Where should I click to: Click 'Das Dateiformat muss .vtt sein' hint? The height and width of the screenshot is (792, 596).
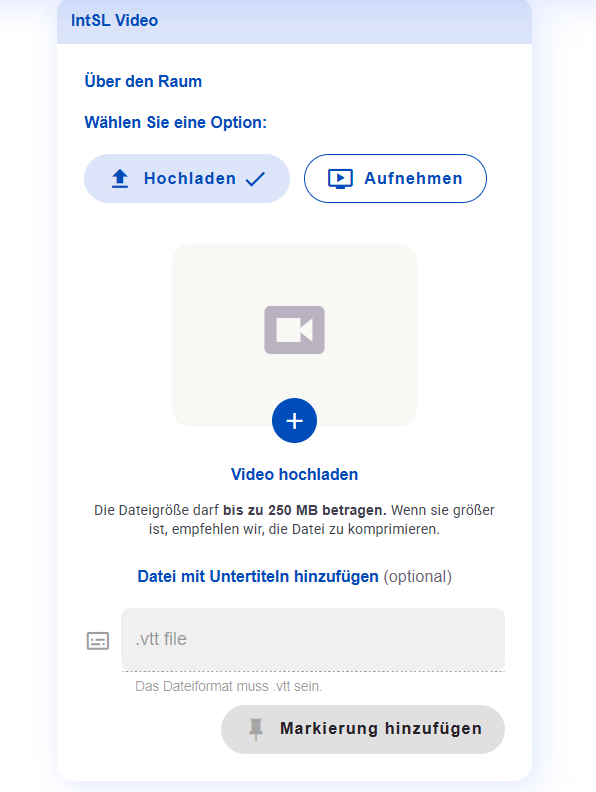click(228, 686)
